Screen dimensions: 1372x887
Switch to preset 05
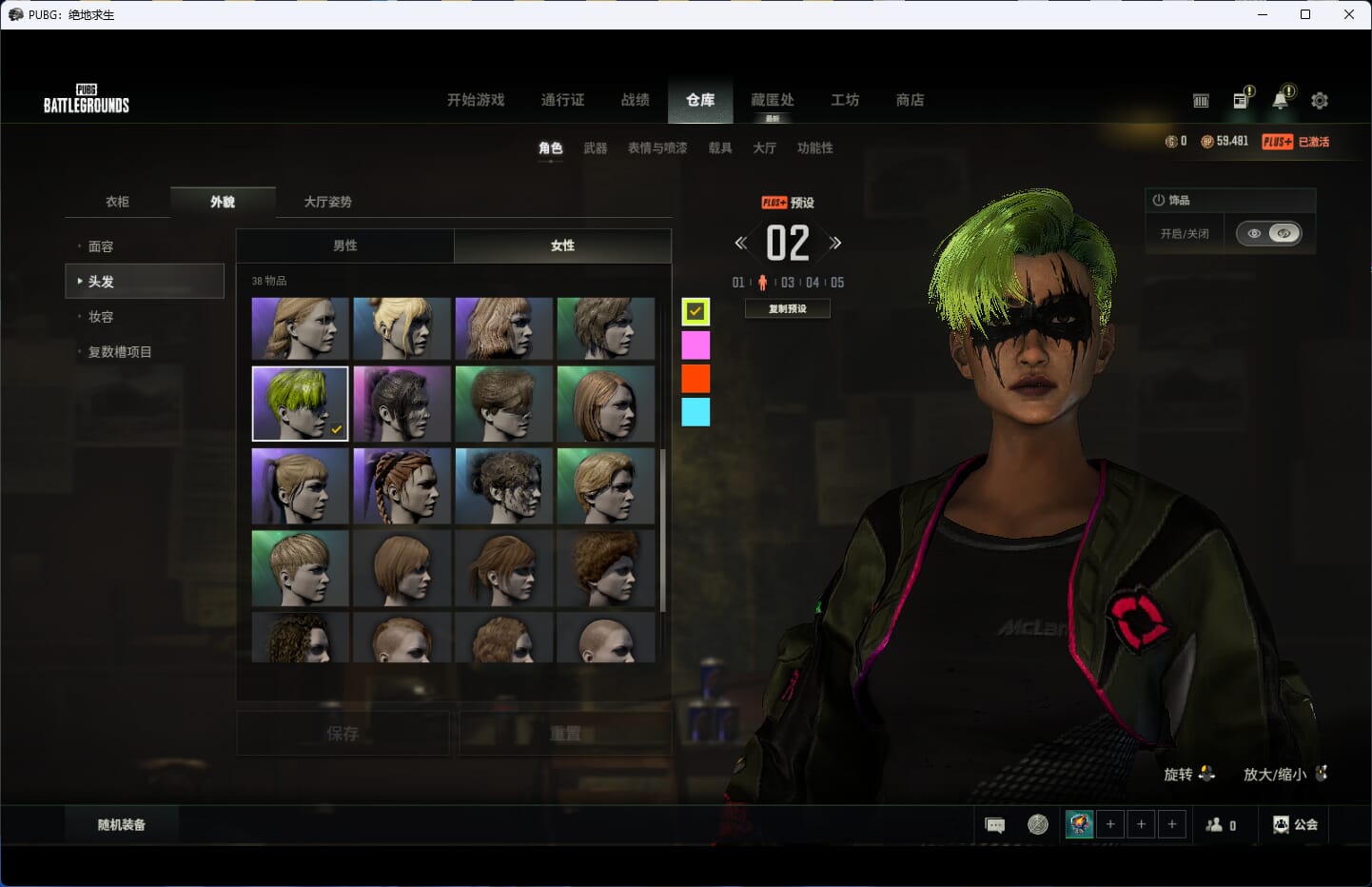coord(837,283)
